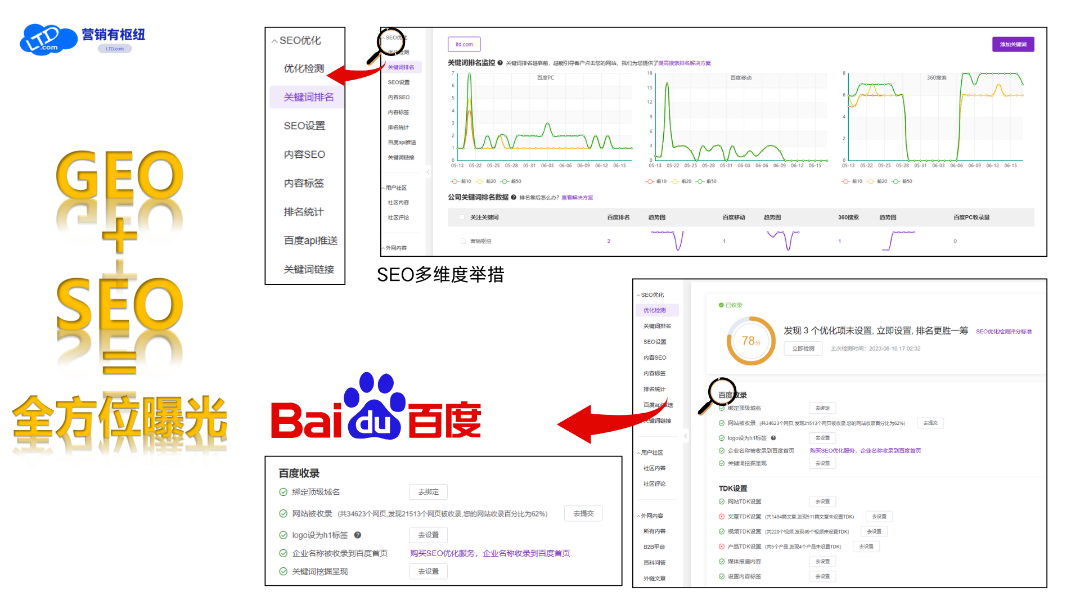1080x607 pixels.
Task: Toggle 前10 legend under 360搜索 chart
Action: click(852, 181)
